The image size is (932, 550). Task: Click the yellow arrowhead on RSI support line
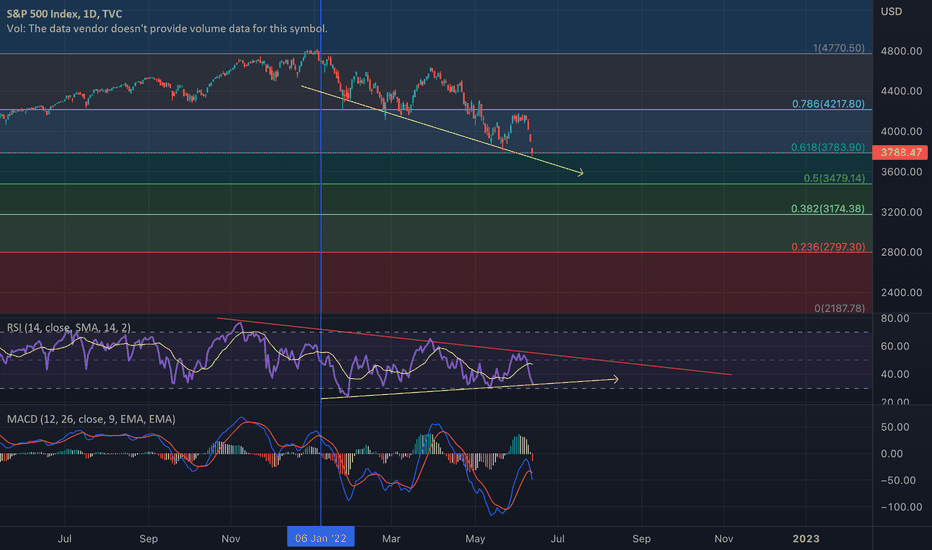coord(616,379)
